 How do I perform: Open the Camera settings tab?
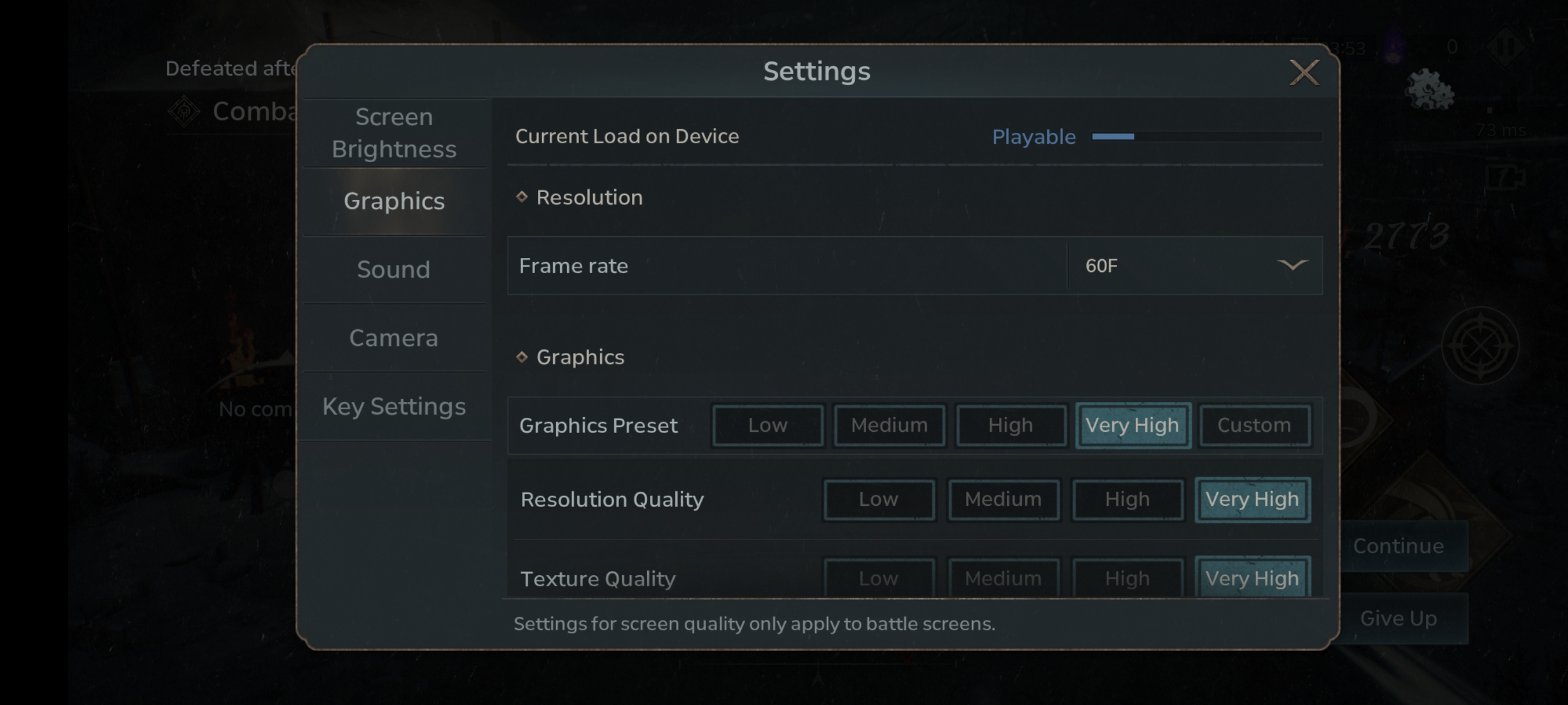(394, 338)
